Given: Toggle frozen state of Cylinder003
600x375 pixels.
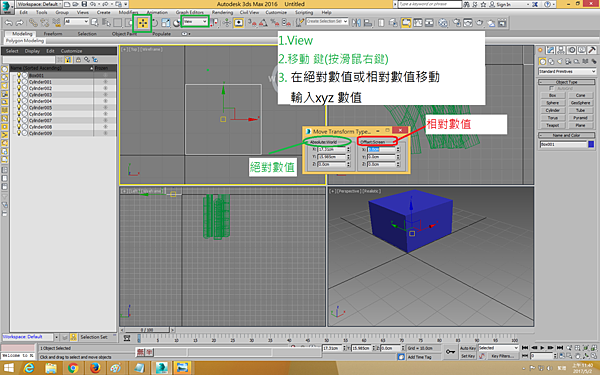Looking at the screenshot, I should point(105,95).
